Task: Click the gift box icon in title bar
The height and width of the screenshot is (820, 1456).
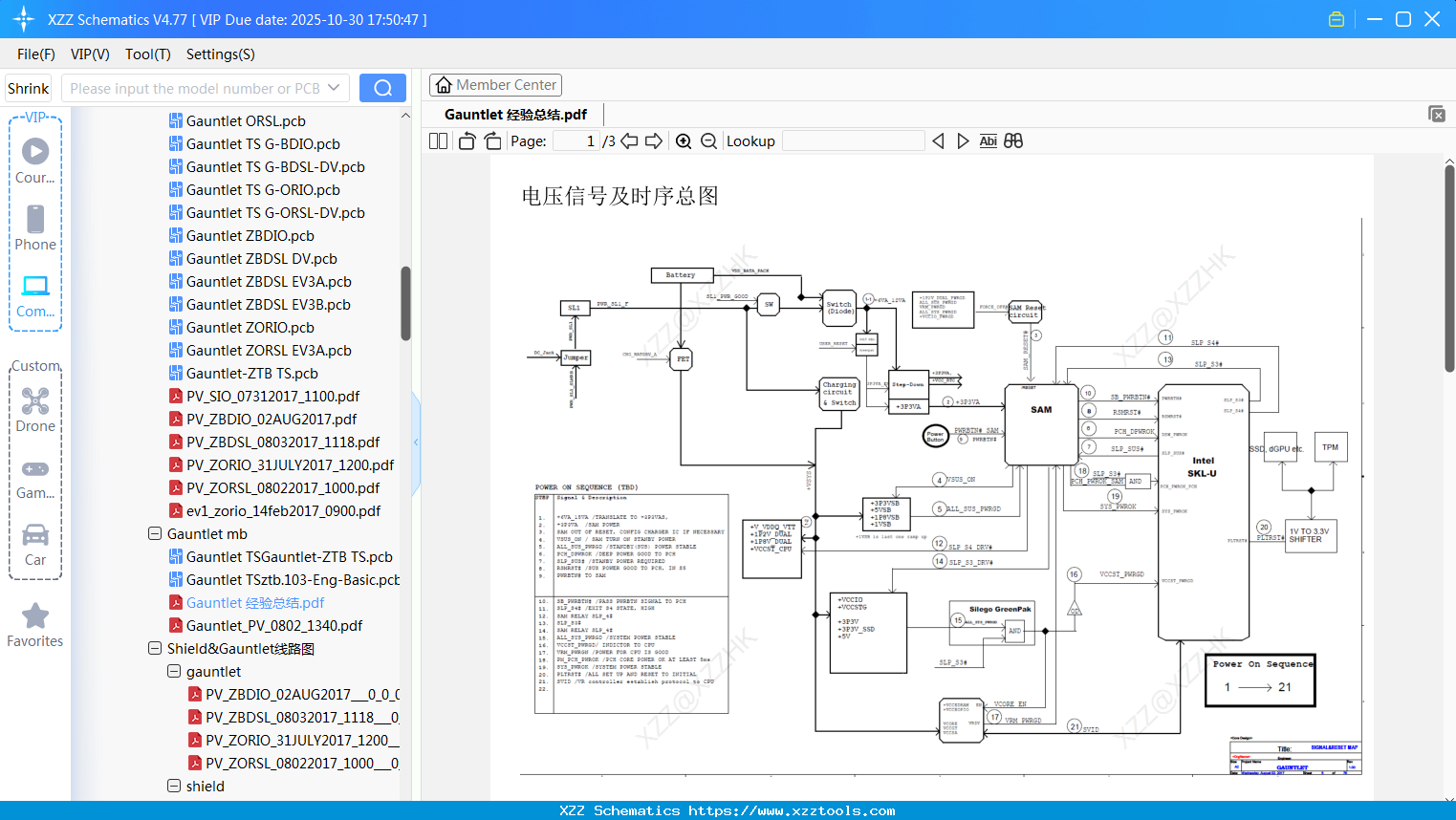Action: pyautogui.click(x=1336, y=19)
